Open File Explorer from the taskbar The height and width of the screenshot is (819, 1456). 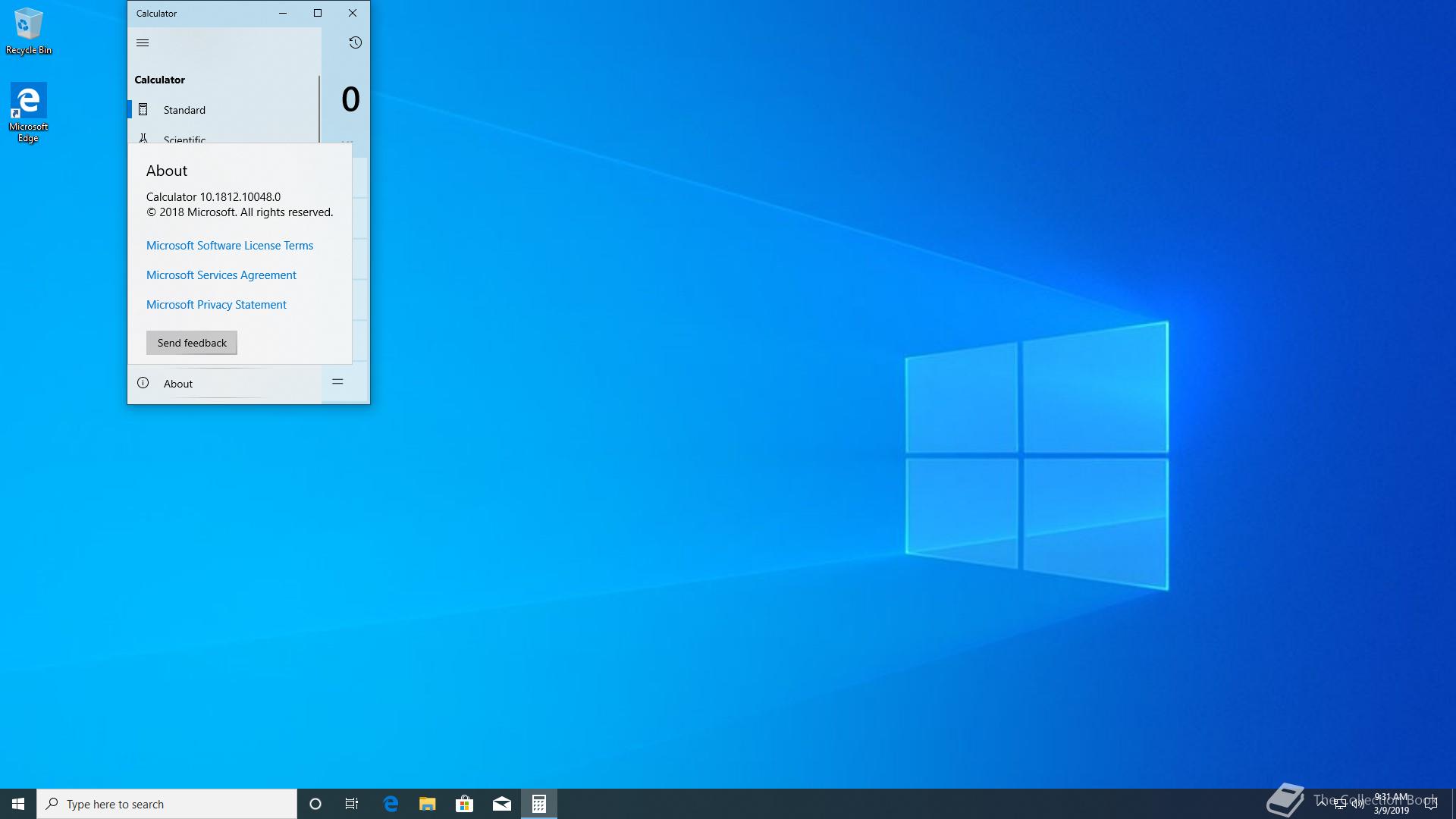point(428,804)
